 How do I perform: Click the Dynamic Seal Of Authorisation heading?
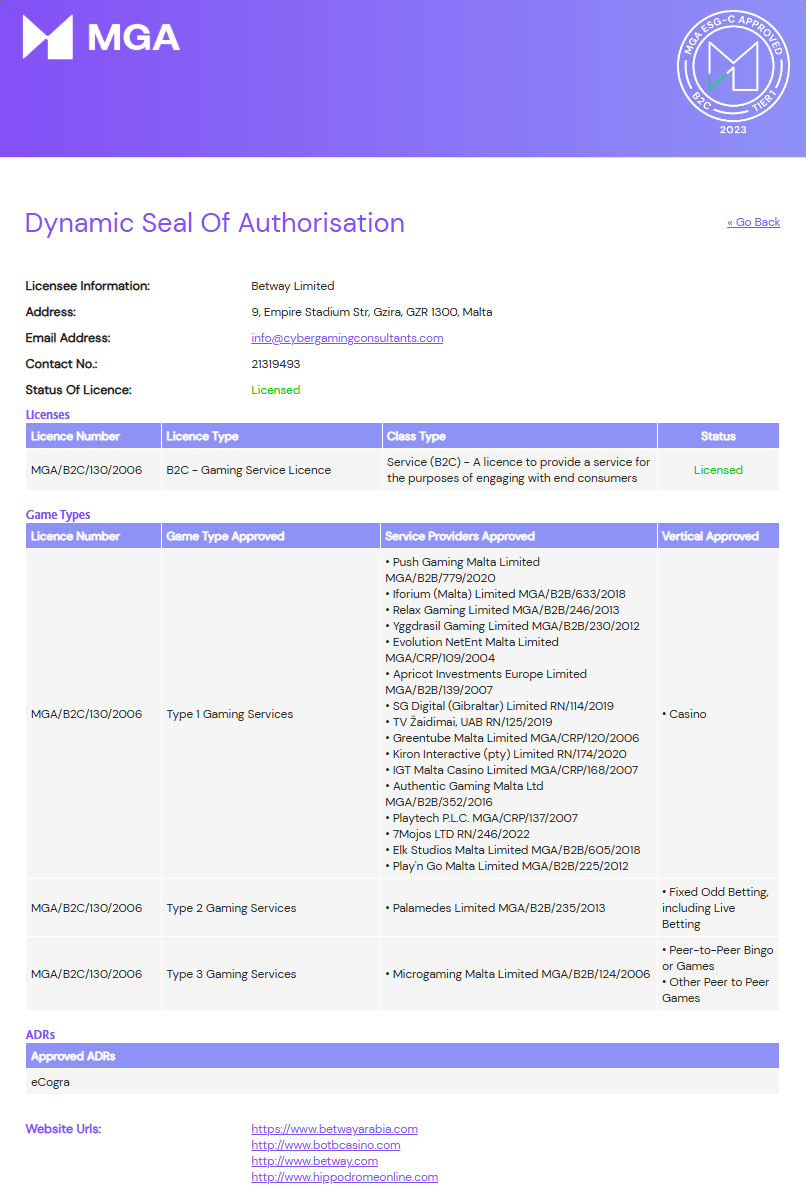point(215,223)
